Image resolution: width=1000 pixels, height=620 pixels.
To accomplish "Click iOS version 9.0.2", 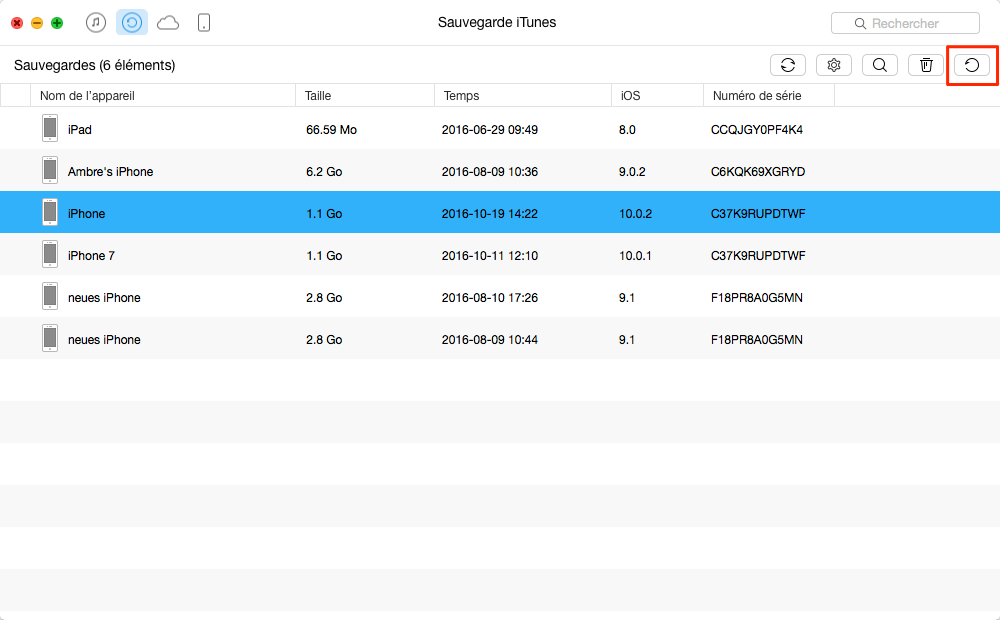I will tap(632, 172).
